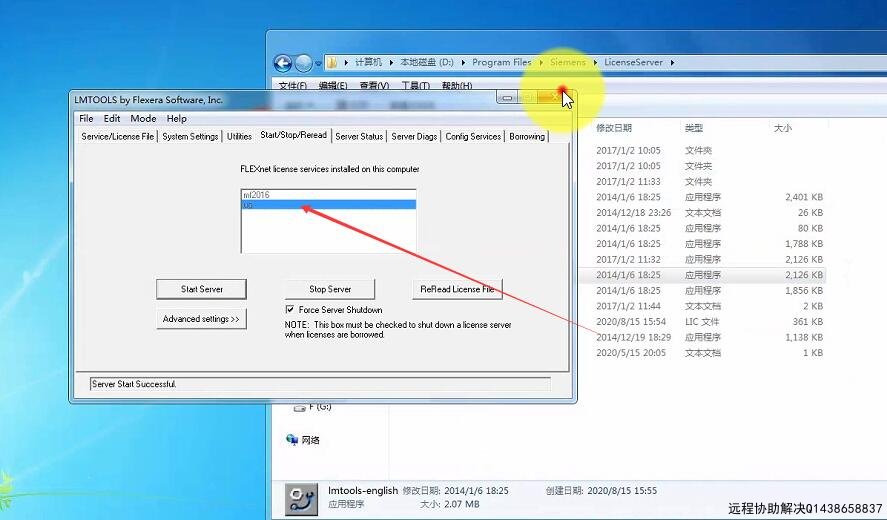
Task: Open Explorer 文件(F) menu
Action: coord(292,85)
